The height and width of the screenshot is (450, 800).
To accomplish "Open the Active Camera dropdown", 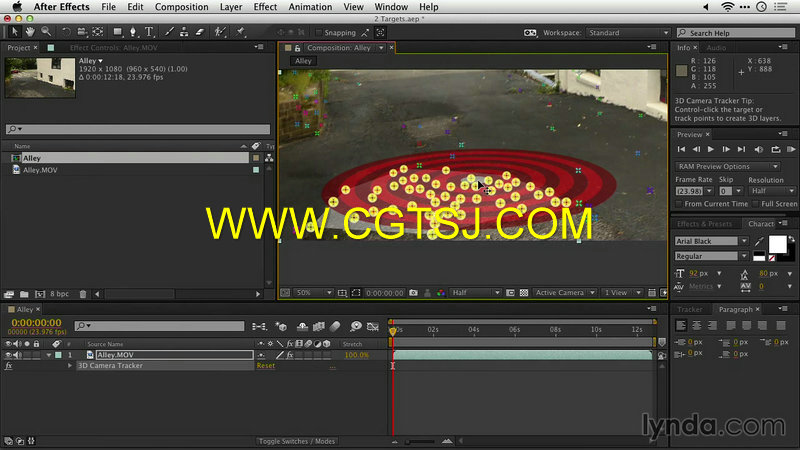I will tap(565, 293).
